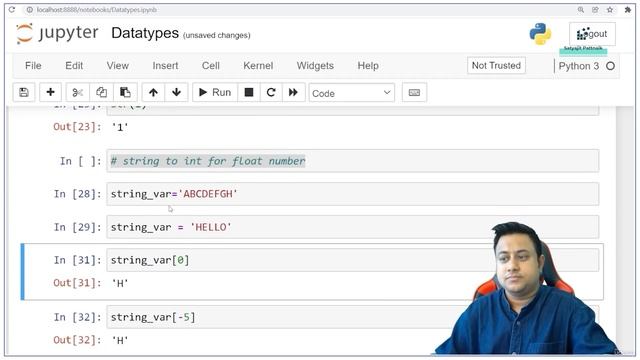Restart kernel and run all cells icon
640x360 pixels.
tap(293, 93)
